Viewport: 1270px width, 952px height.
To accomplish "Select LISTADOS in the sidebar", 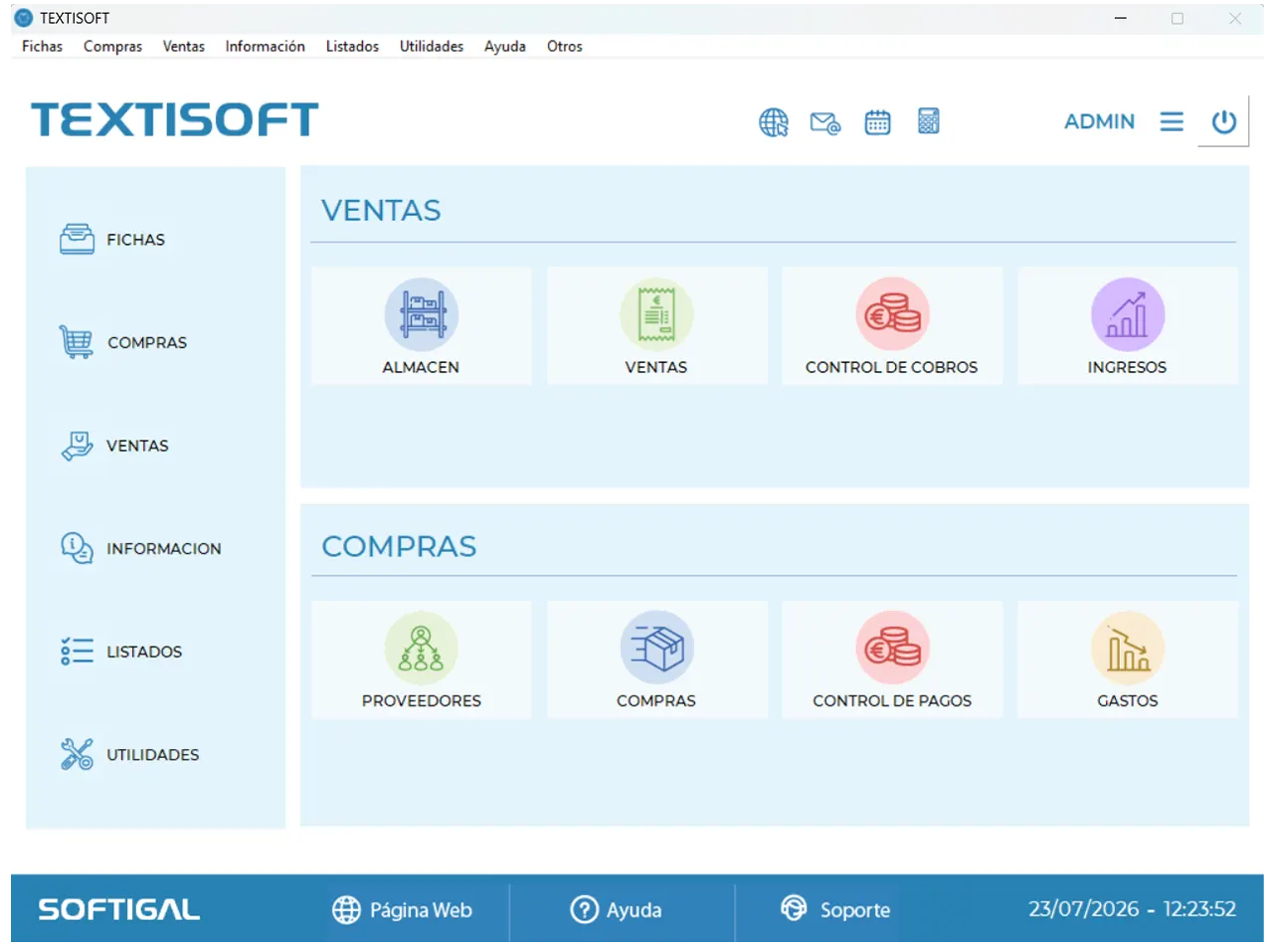I will click(x=120, y=652).
